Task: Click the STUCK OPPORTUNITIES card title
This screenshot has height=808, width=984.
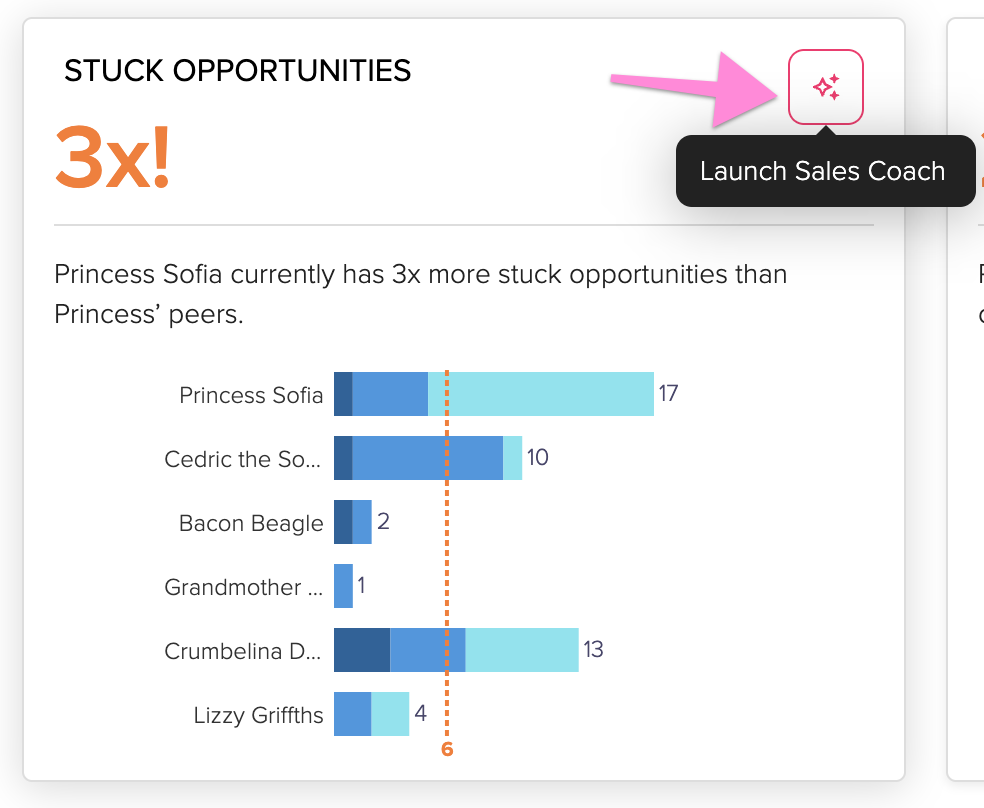Action: tap(237, 70)
